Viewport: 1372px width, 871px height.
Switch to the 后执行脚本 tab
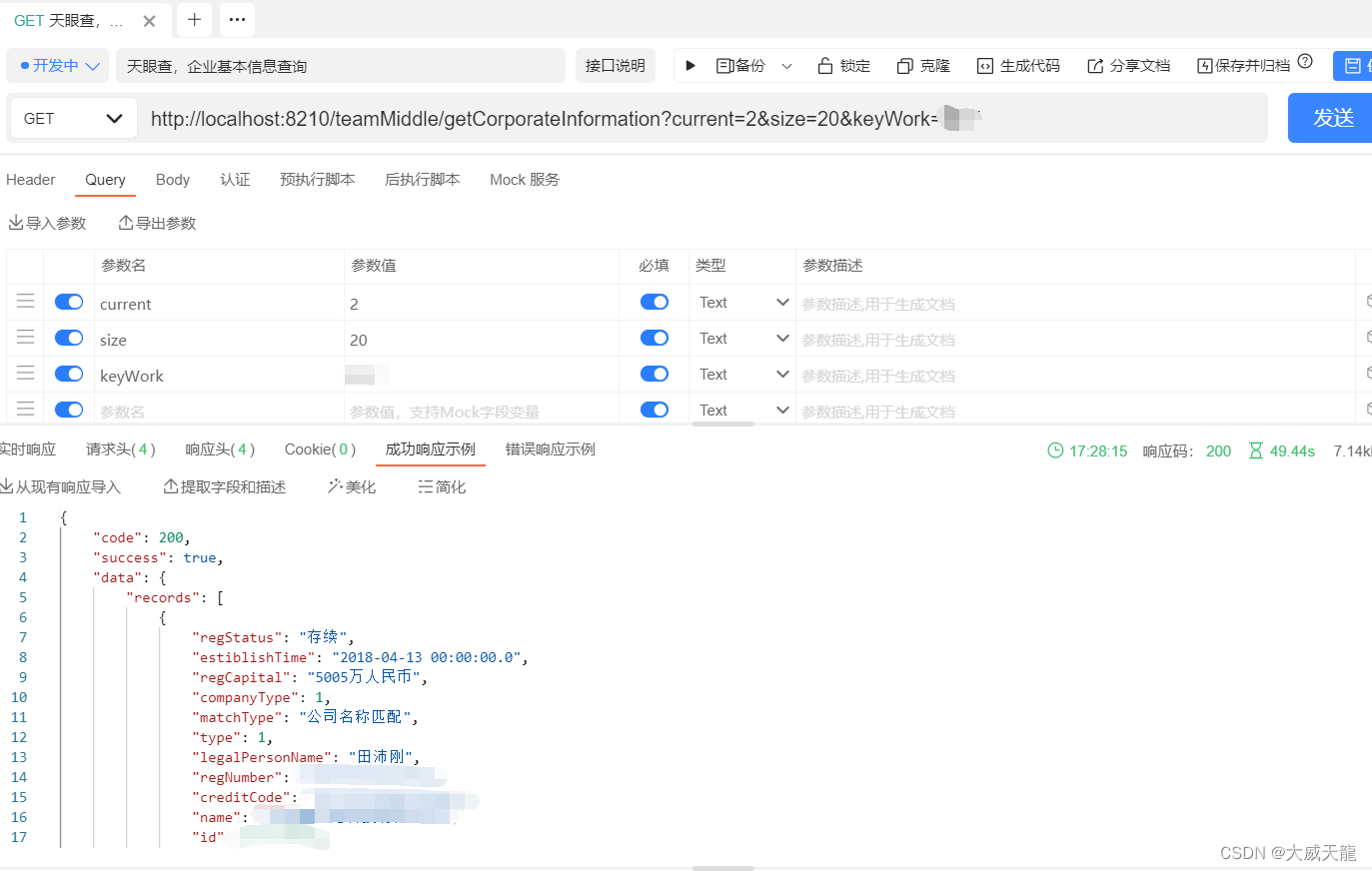pos(423,180)
